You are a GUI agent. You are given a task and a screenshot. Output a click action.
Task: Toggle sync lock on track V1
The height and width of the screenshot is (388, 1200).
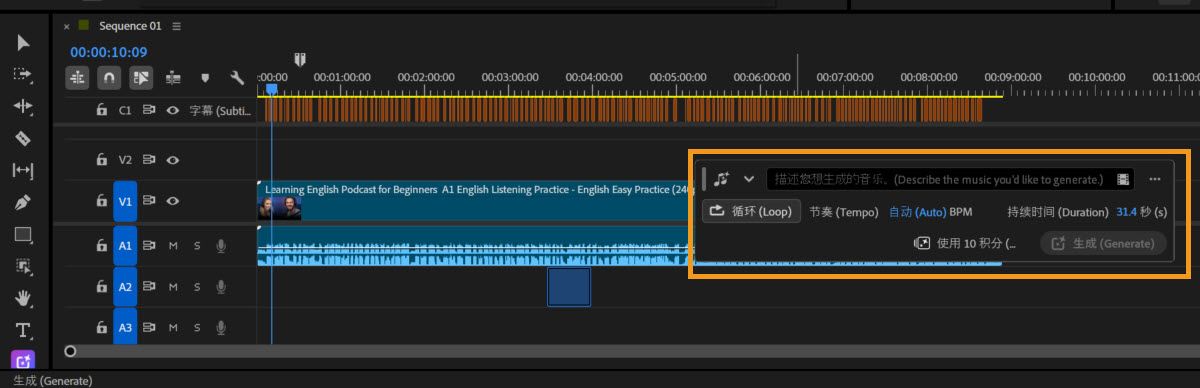[x=149, y=201]
